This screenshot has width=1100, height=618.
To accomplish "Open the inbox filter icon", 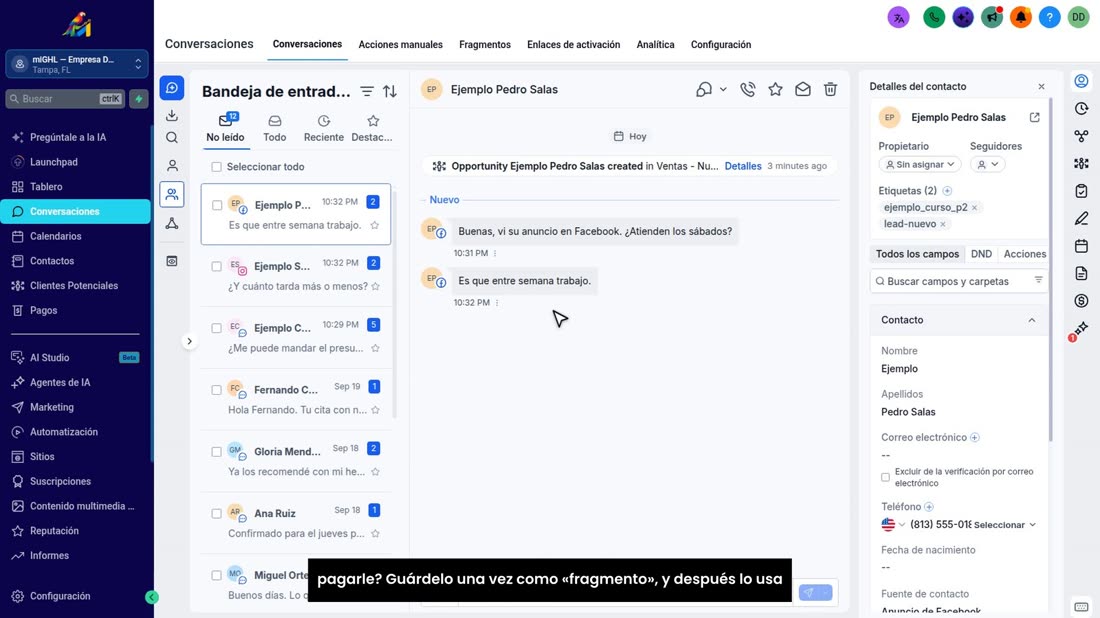I will (x=367, y=91).
